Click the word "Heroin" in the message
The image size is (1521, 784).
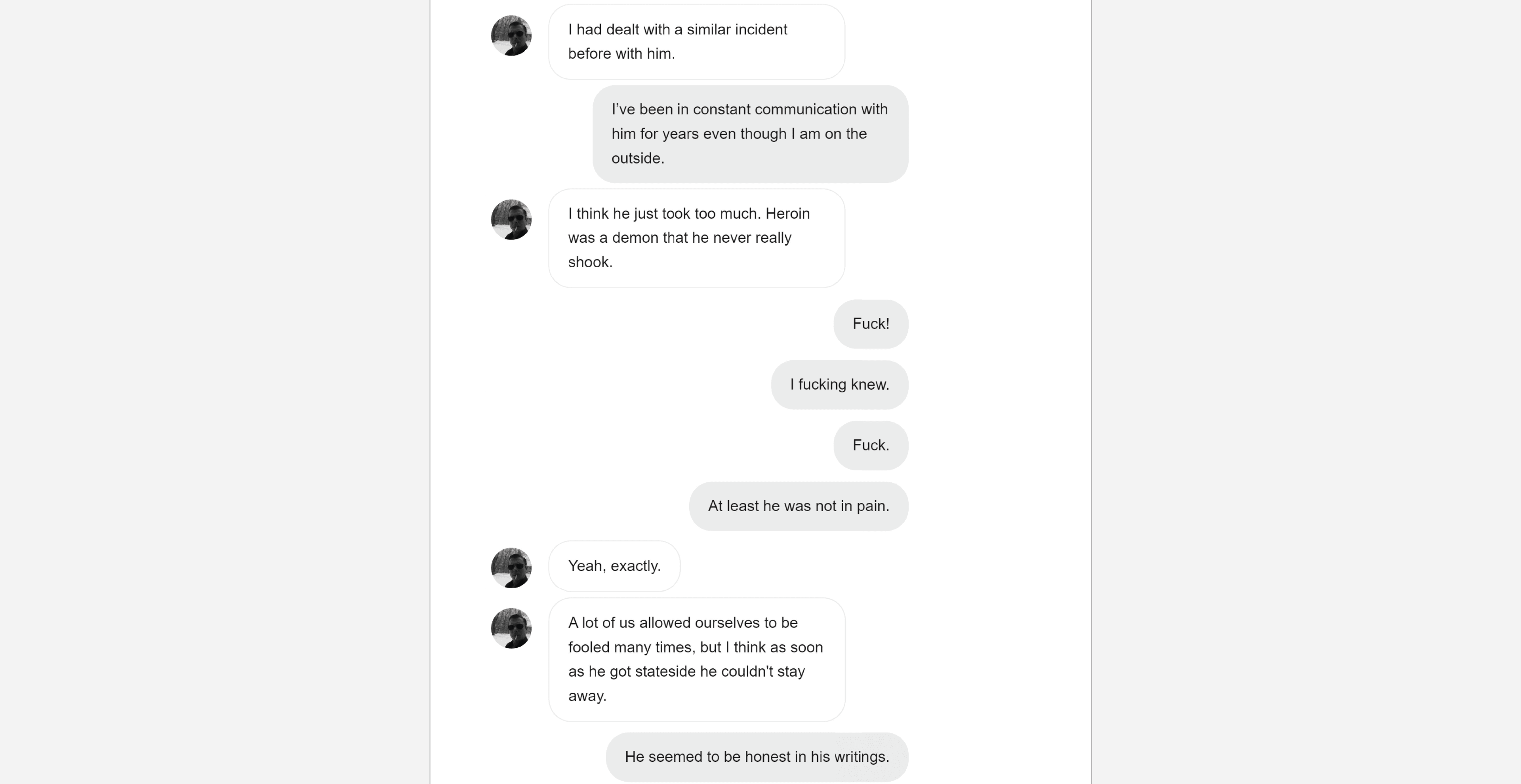pyautogui.click(x=788, y=214)
